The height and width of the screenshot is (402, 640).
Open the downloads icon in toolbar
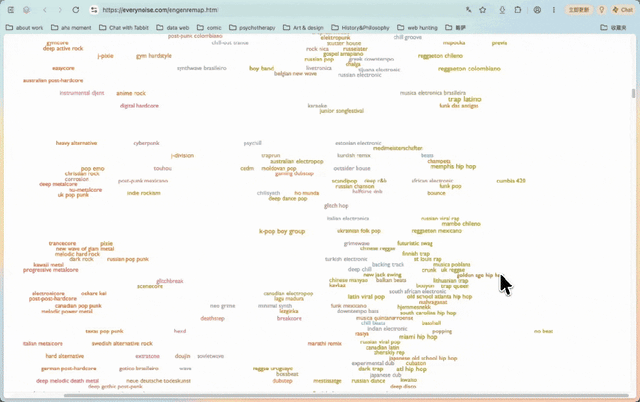click(502, 10)
